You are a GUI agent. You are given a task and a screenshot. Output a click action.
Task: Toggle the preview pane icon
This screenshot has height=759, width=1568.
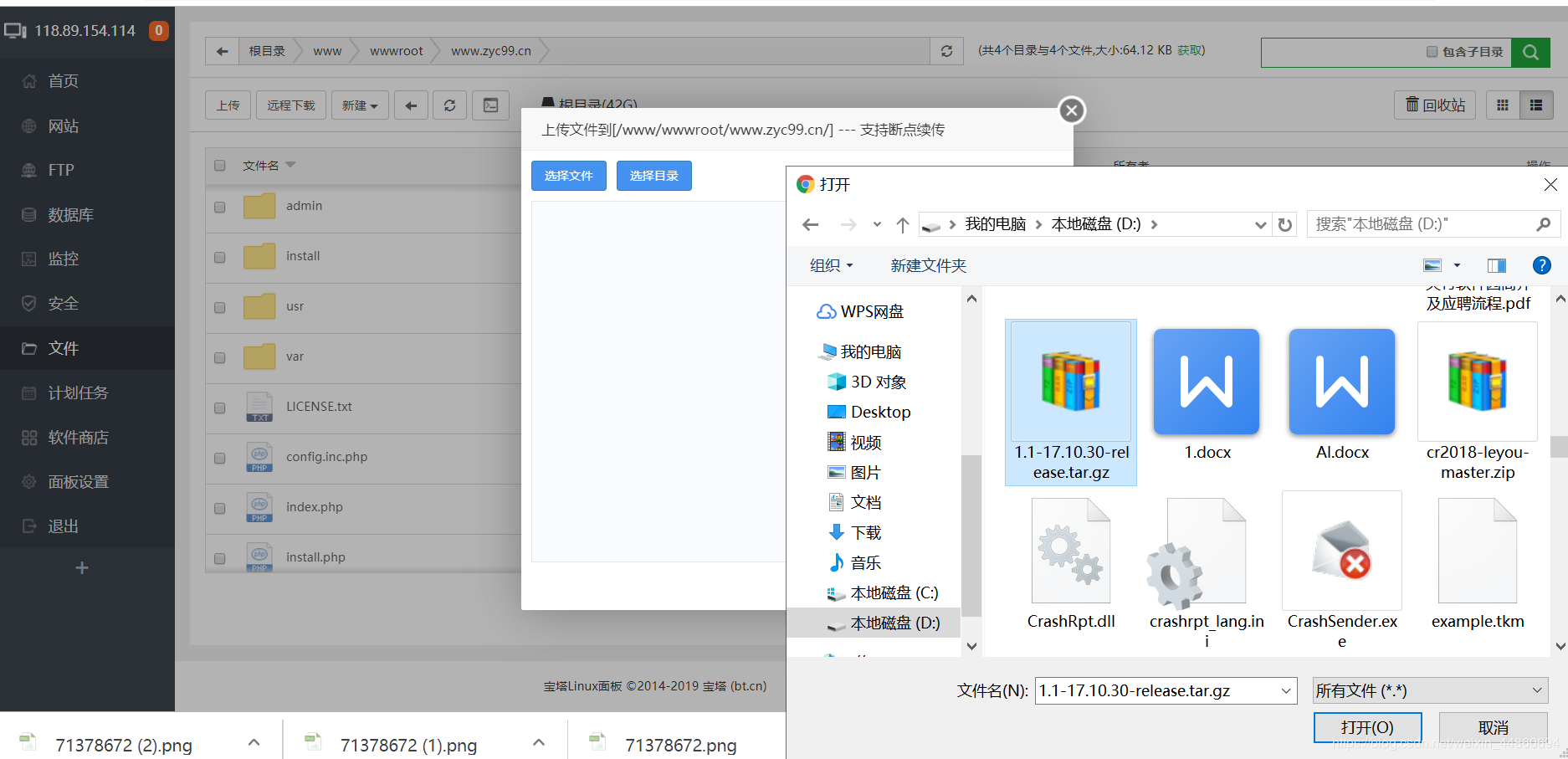[x=1497, y=265]
